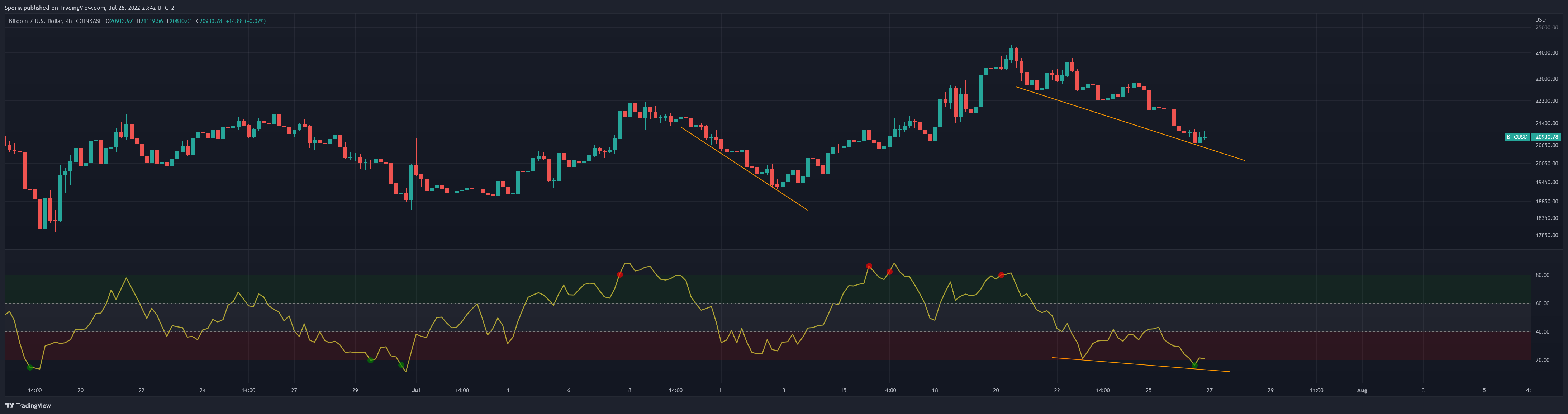Click the Jul label on the time axis
Viewport: 1568px width, 414px height.
pyautogui.click(x=416, y=390)
